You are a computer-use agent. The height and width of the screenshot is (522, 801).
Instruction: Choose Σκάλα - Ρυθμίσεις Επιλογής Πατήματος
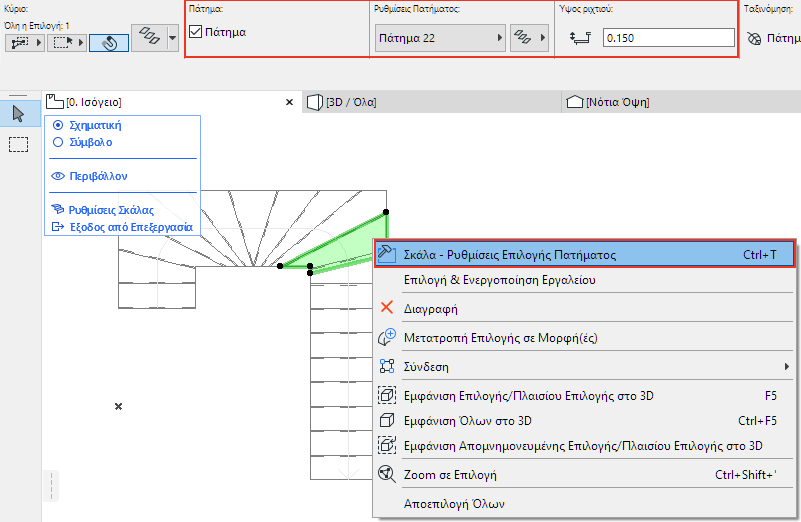point(584,254)
